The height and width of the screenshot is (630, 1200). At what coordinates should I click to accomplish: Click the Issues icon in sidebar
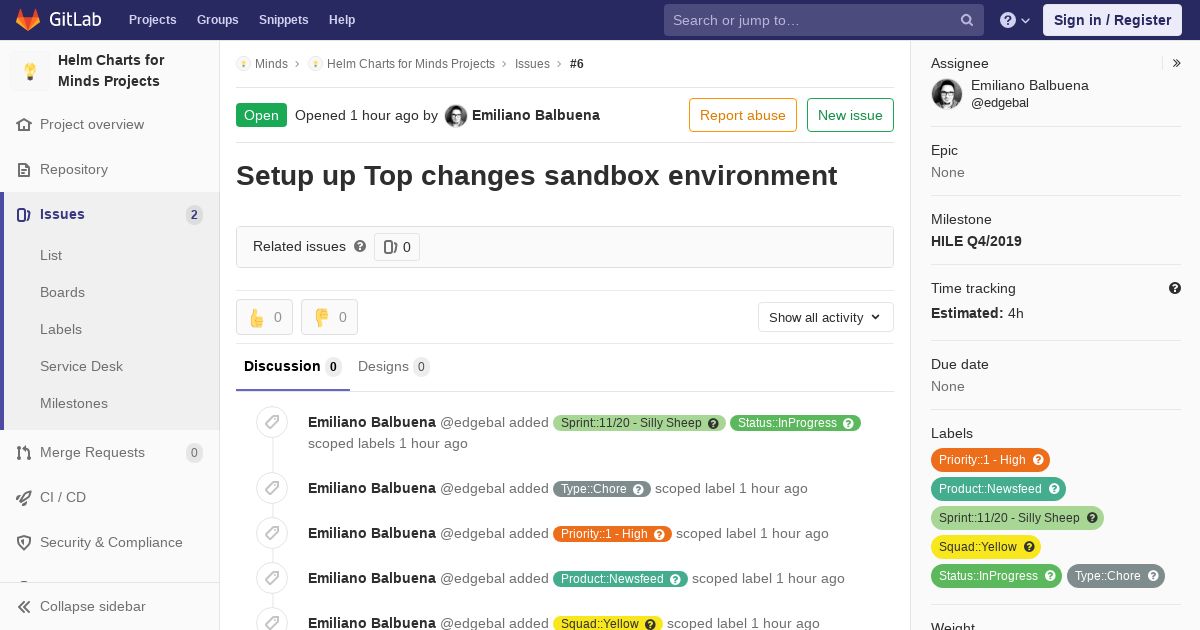coord(24,215)
